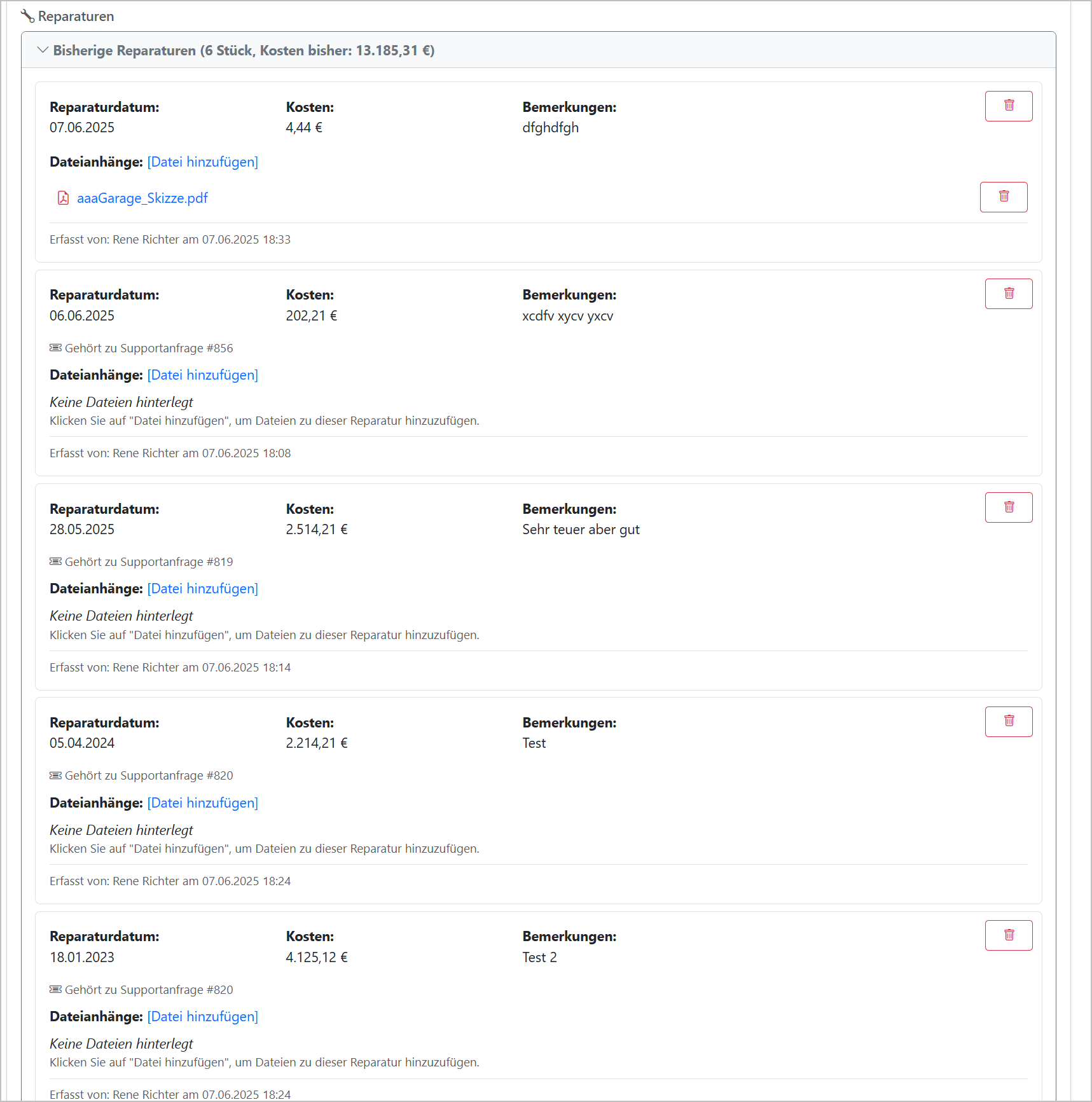Click the ticket icon beside Supportanfrage #820 for 05.04.2024

tap(56, 776)
